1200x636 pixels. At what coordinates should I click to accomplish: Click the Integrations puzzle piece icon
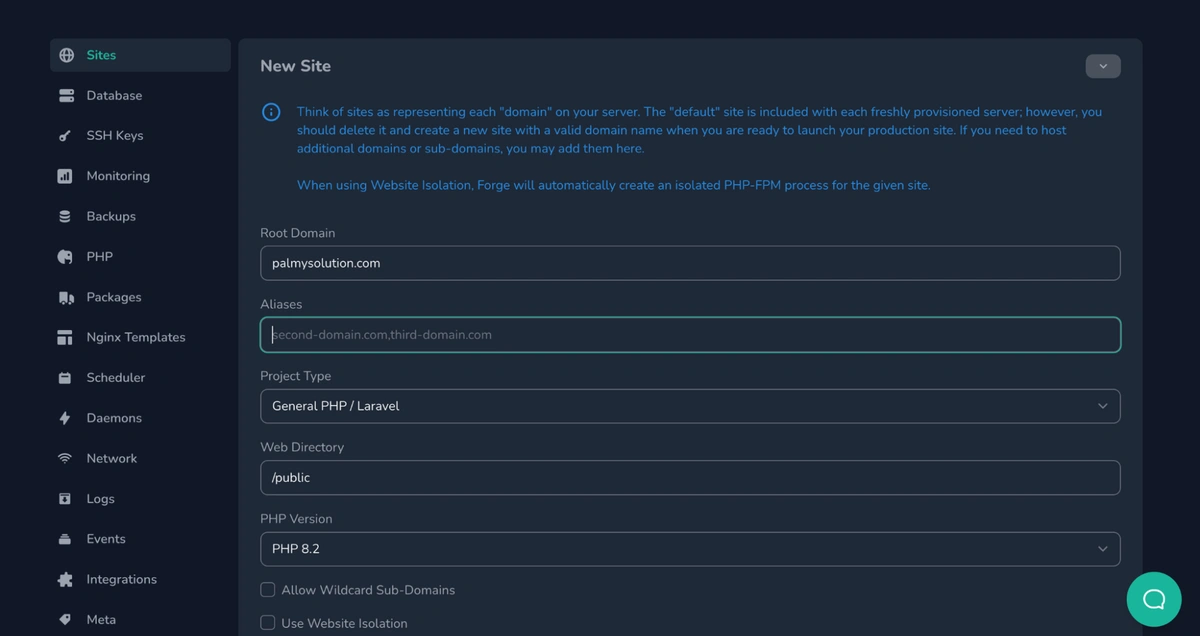tap(65, 579)
